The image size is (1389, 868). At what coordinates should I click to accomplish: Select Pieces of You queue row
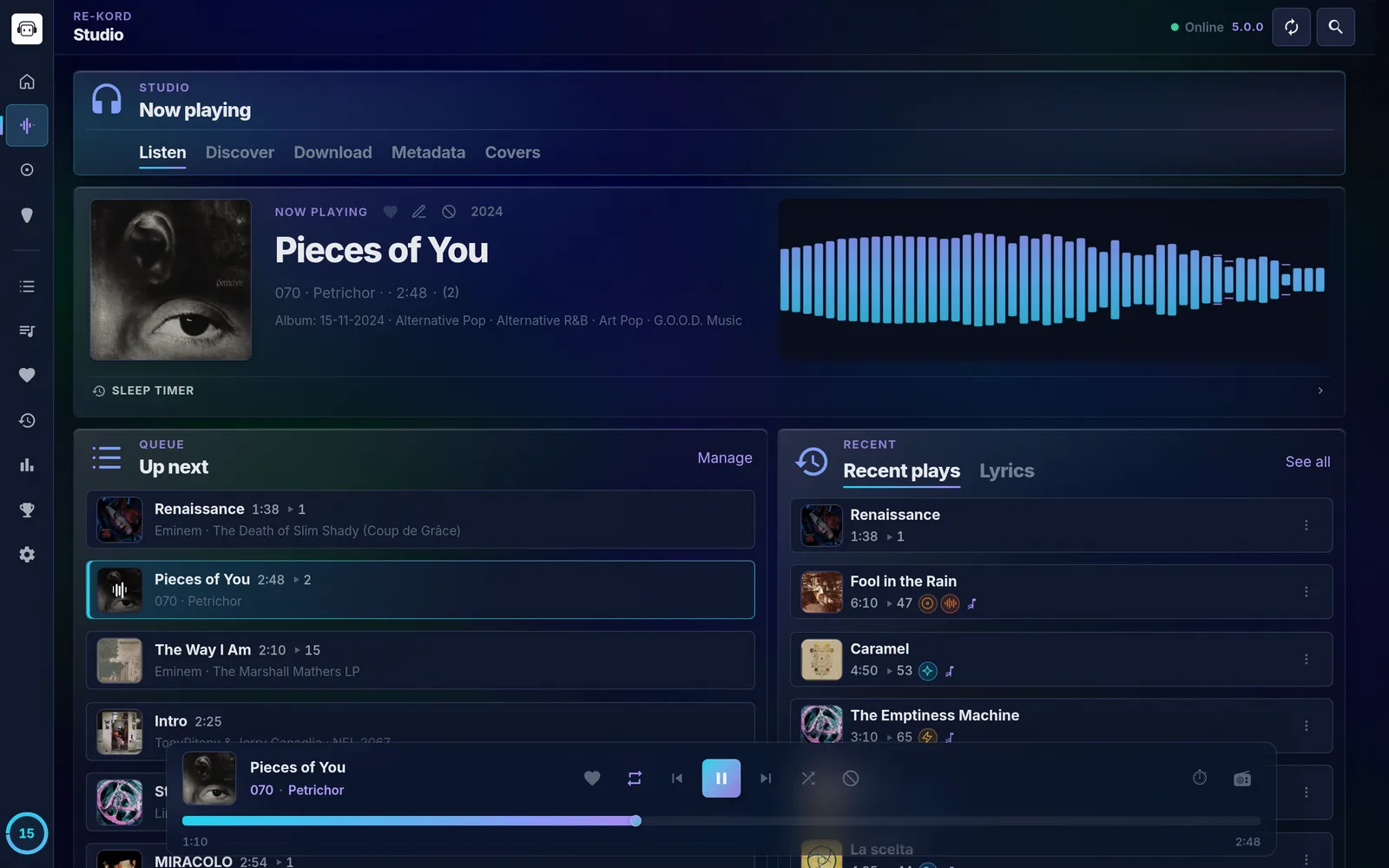(x=420, y=590)
